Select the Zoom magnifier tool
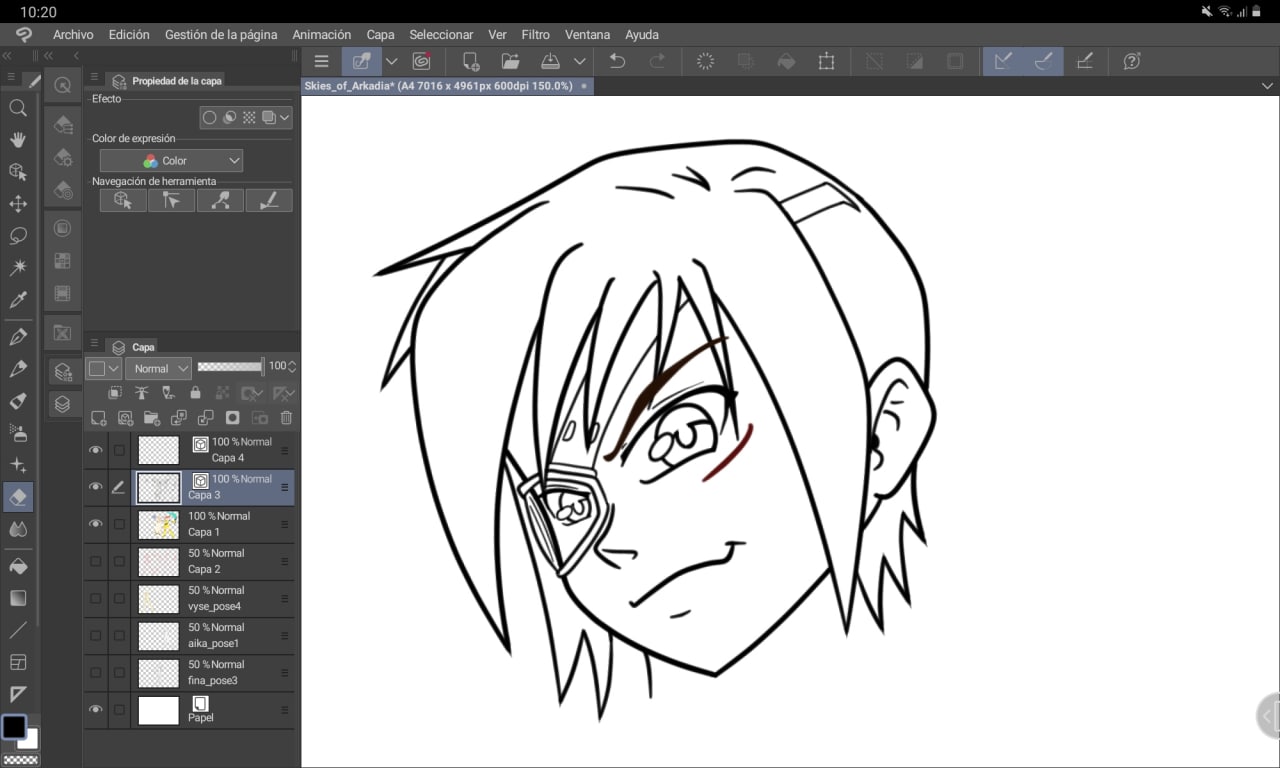 [18, 108]
